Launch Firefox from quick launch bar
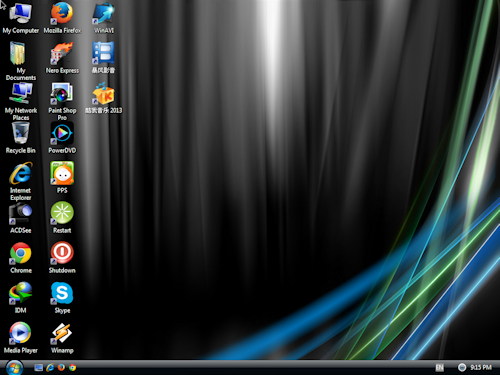Viewport: 500px width, 375px height. (61, 367)
